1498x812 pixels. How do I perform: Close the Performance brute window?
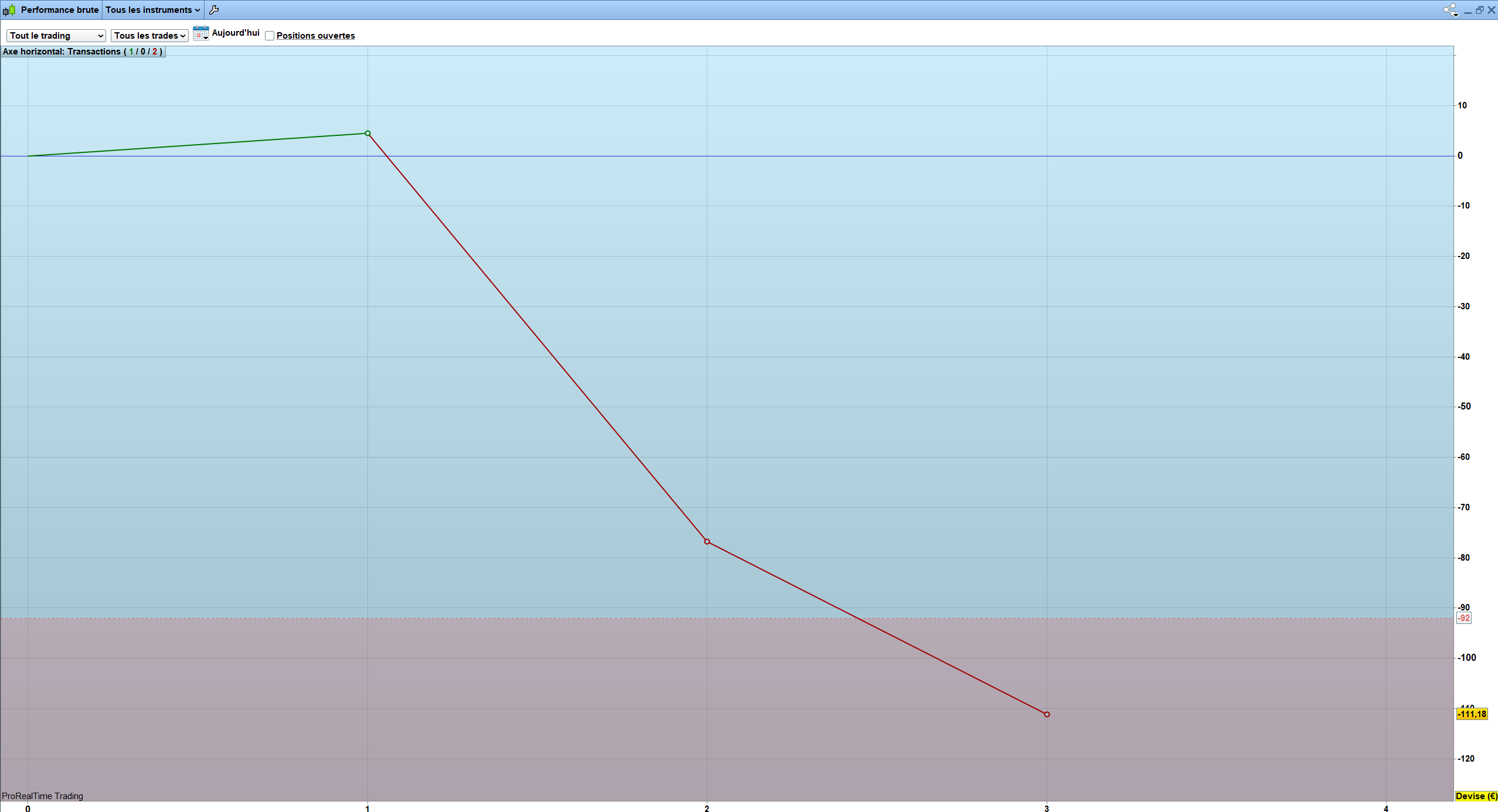[x=1491, y=10]
